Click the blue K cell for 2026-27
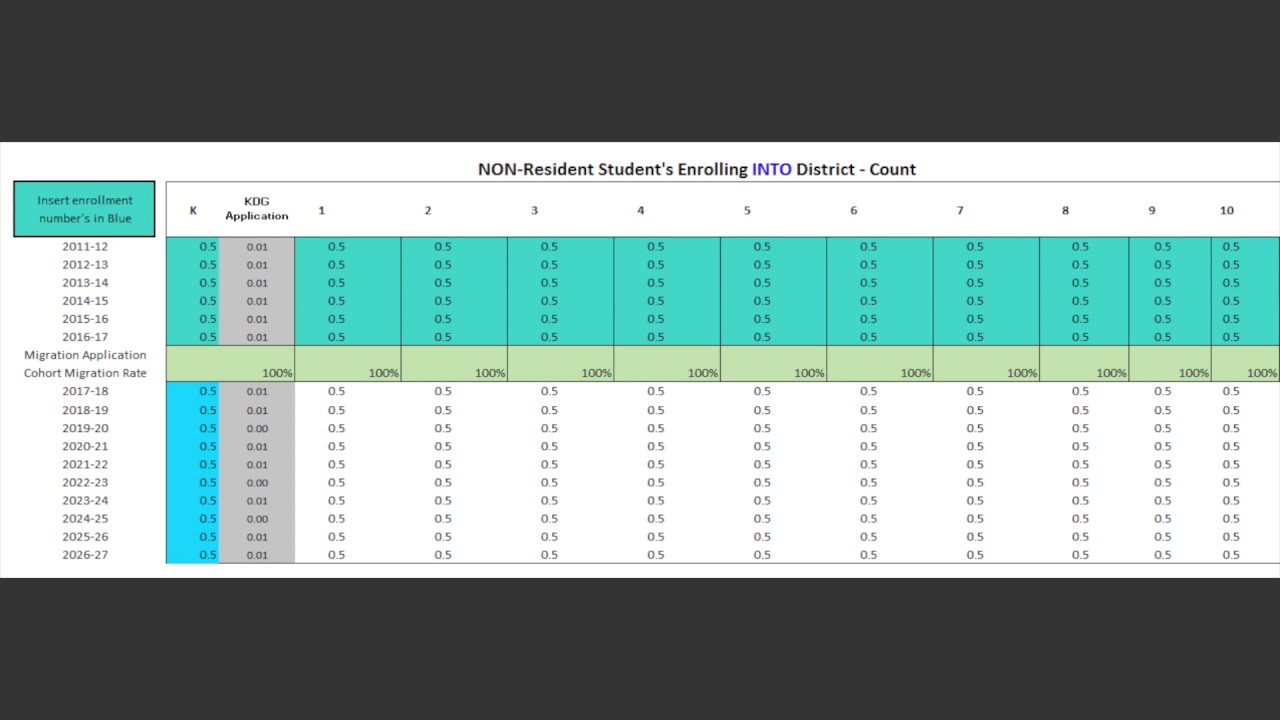 click(x=193, y=554)
